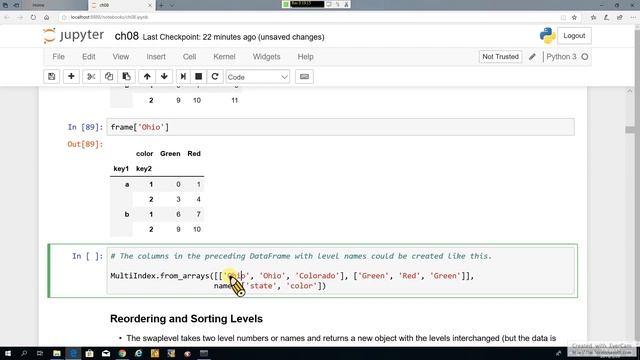
Task: Click the Jupyter logo
Action: pyautogui.click(x=74, y=36)
